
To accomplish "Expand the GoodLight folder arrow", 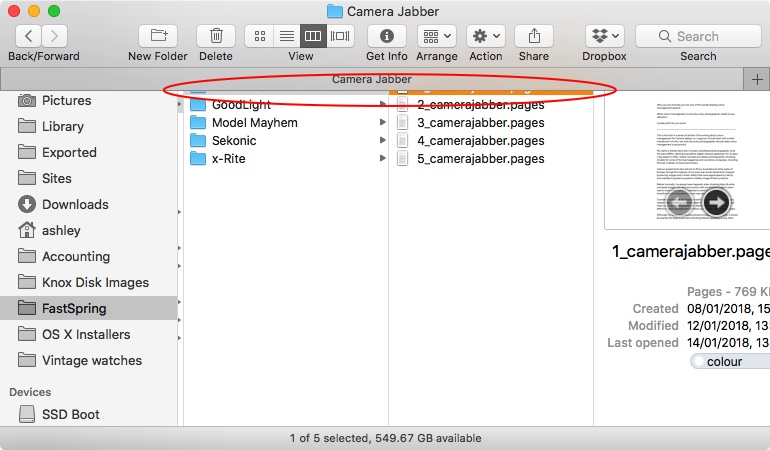I will (383, 104).
